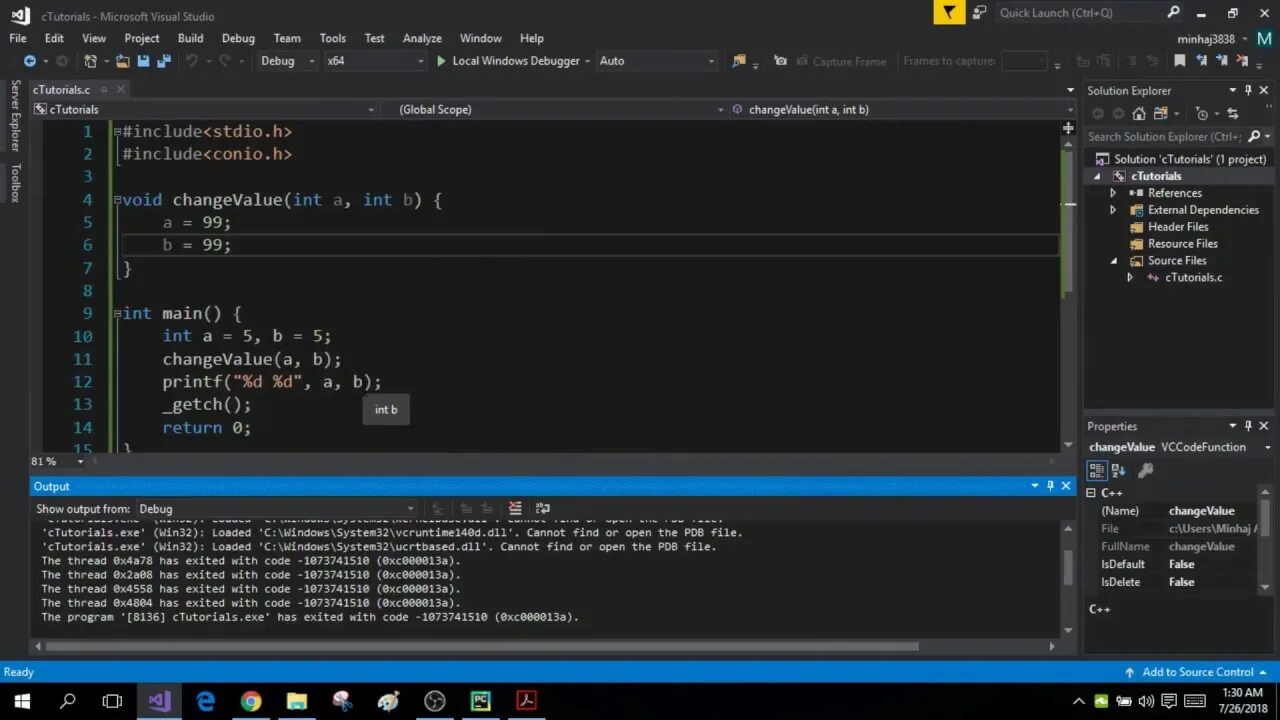Screen dimensions: 1280x720
Task: Click the toolbar bookmark icon
Action: point(1180,61)
